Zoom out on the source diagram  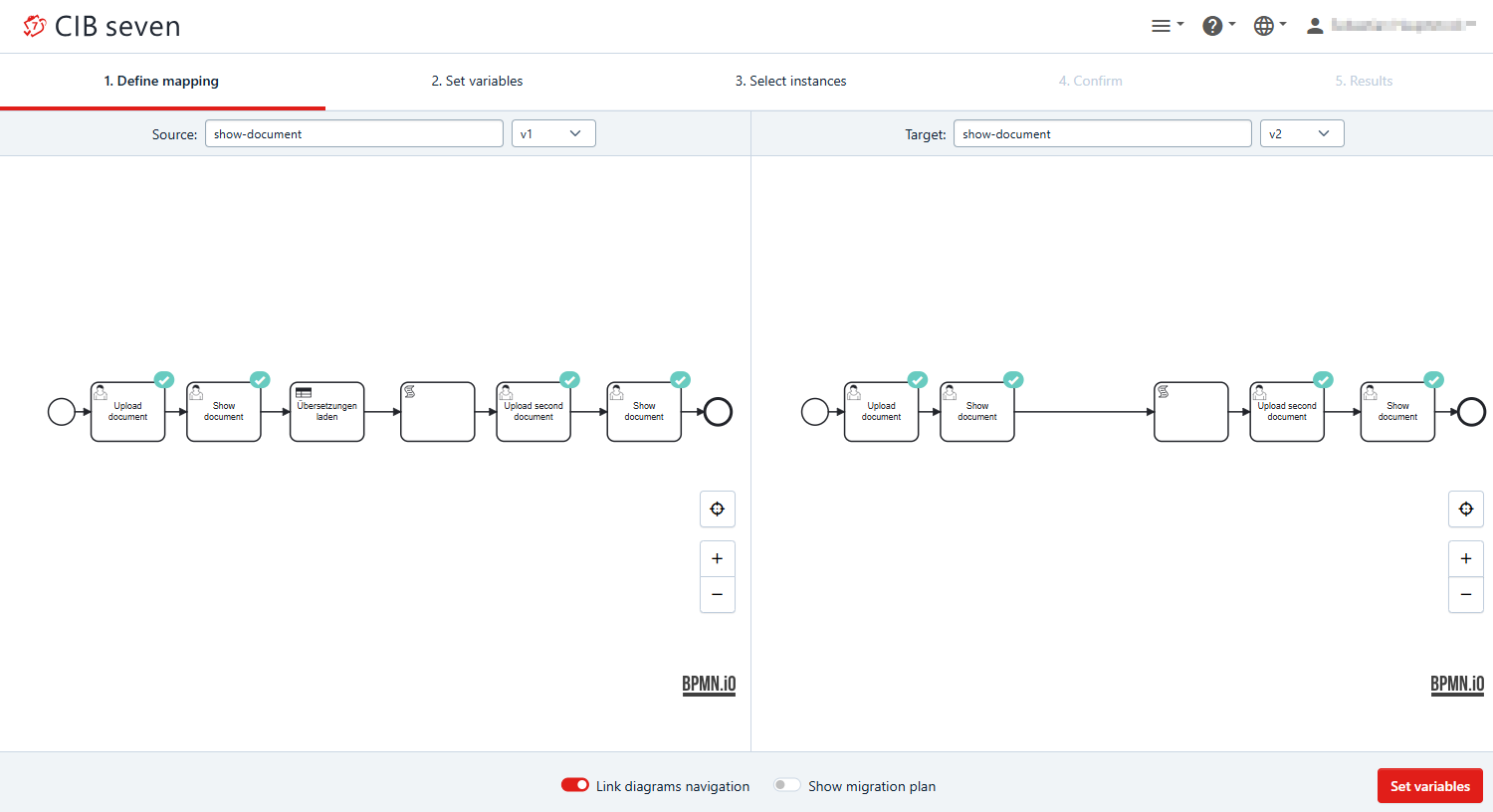coord(717,595)
